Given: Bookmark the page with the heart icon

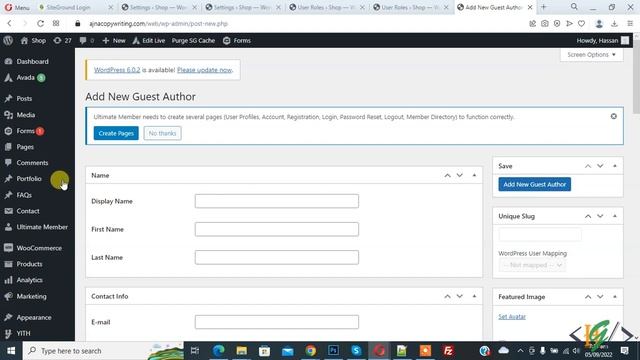Looking at the screenshot, I should (x=581, y=24).
